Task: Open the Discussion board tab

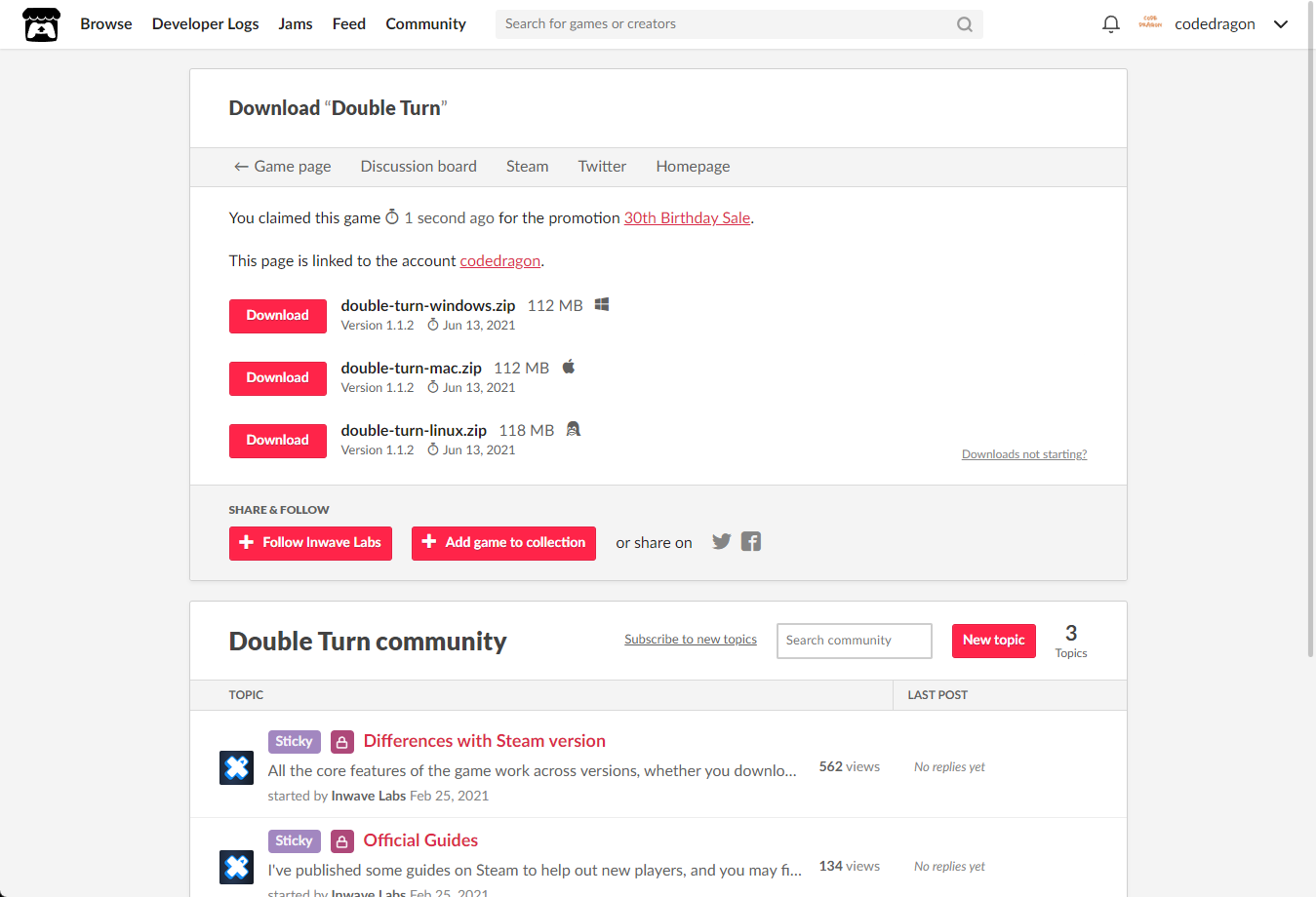Action: pyautogui.click(x=419, y=167)
